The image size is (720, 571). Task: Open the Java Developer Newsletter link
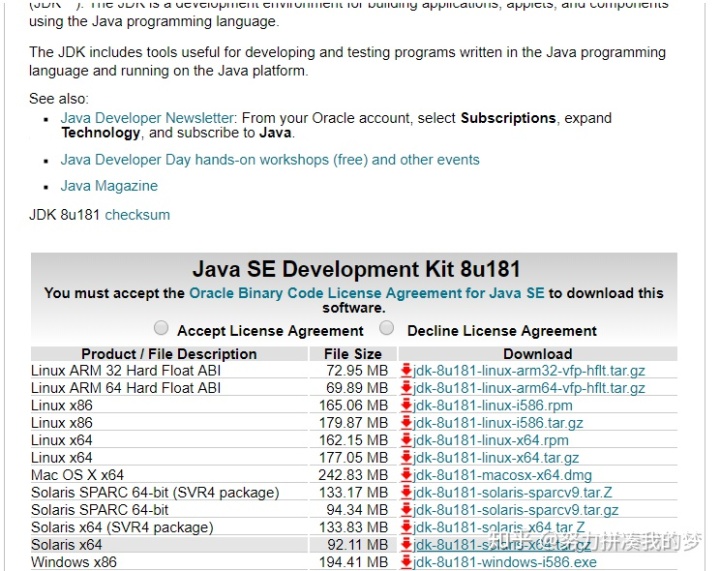(147, 118)
